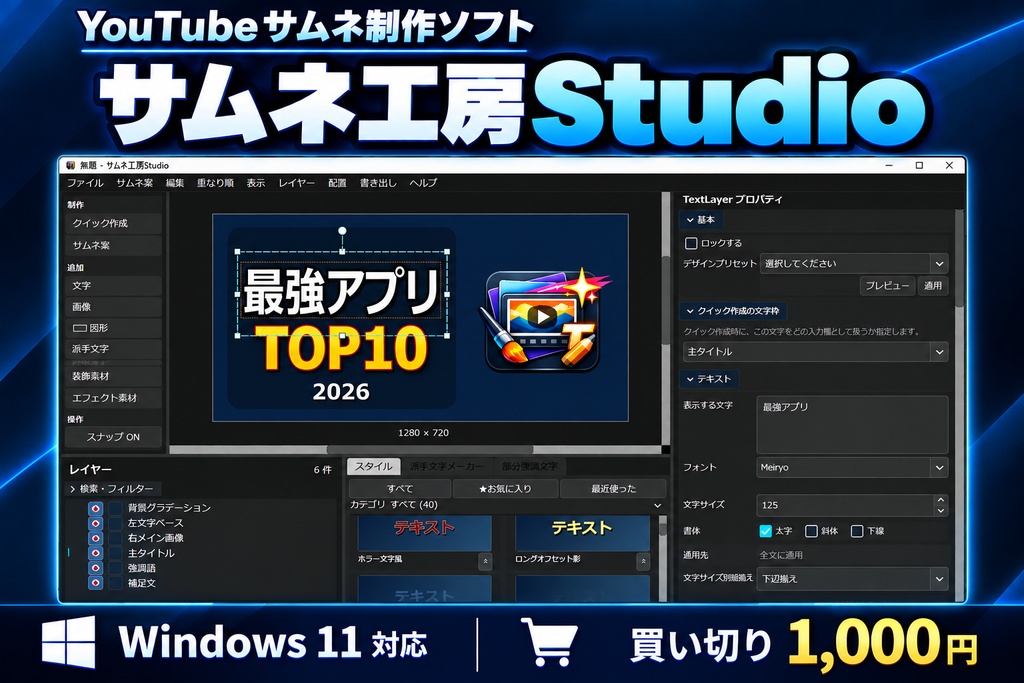Screen dimensions: 1024x683
Task: Enable the 斜体 italic checkbox
Action: point(811,531)
